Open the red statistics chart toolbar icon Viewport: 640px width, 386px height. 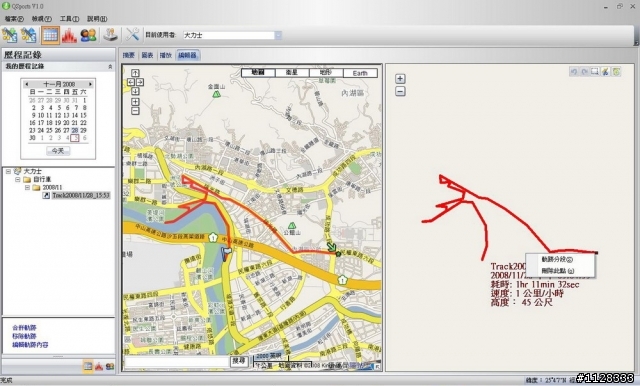(69, 35)
